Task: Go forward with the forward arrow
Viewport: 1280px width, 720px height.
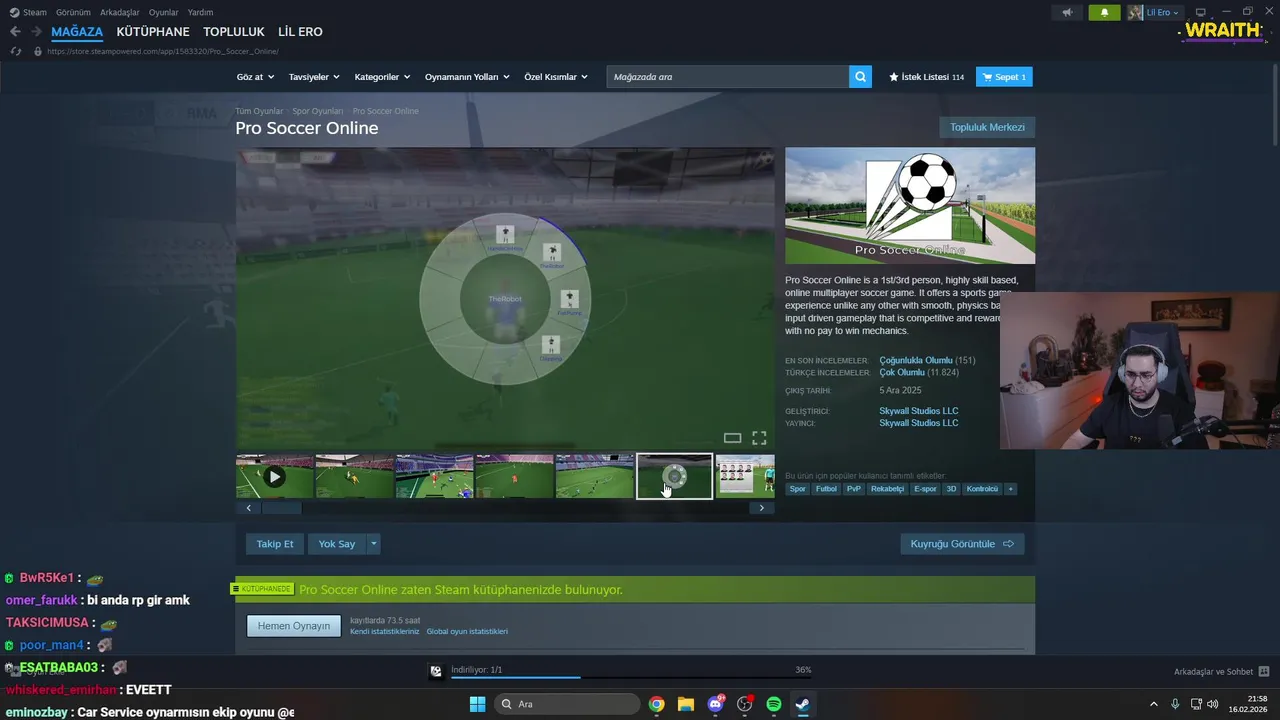Action: (36, 32)
